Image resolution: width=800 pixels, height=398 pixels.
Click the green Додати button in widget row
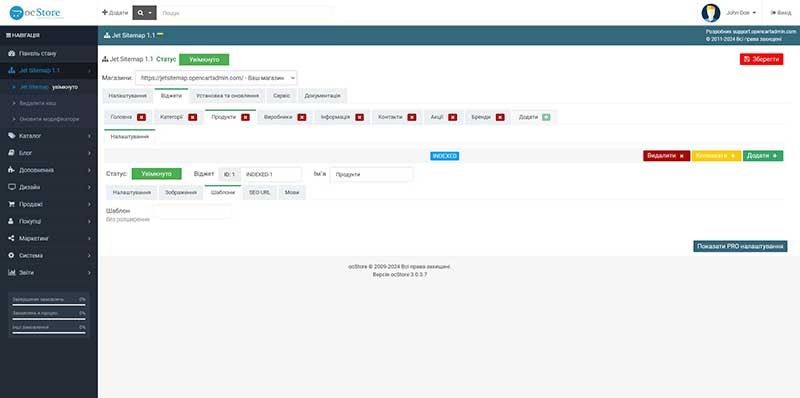[x=763, y=156]
